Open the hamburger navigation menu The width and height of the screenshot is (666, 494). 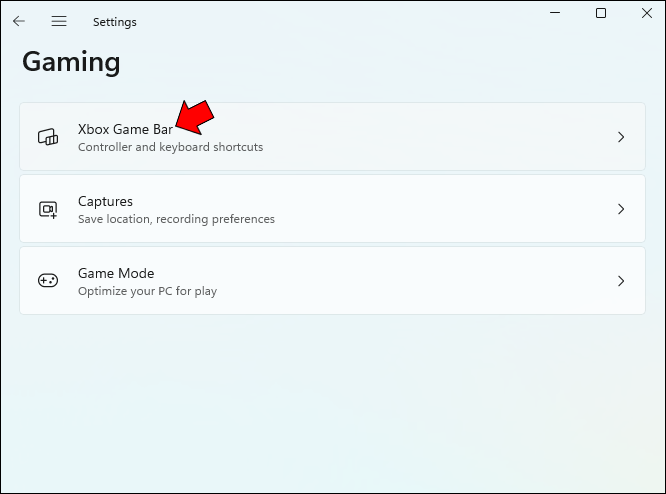[x=59, y=21]
